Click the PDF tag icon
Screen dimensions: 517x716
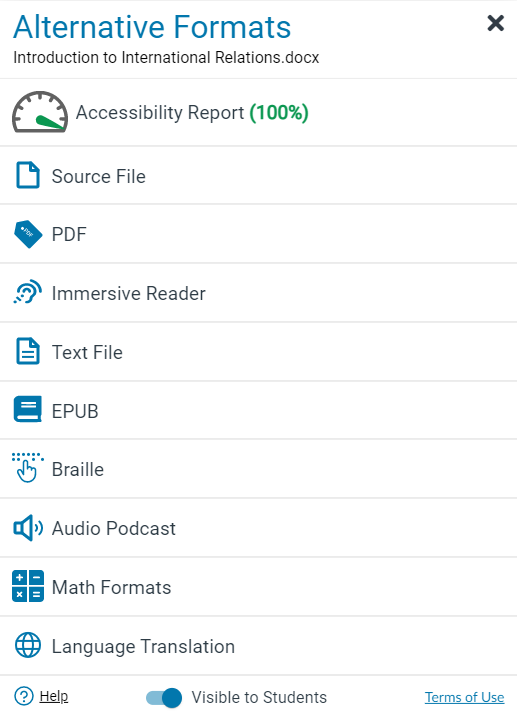pos(28,234)
